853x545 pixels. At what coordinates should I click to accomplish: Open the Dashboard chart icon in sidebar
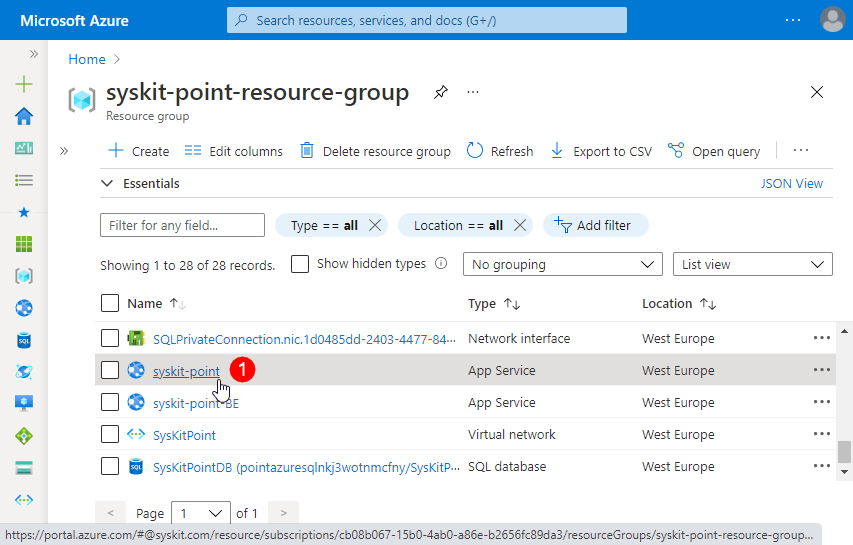[24, 148]
